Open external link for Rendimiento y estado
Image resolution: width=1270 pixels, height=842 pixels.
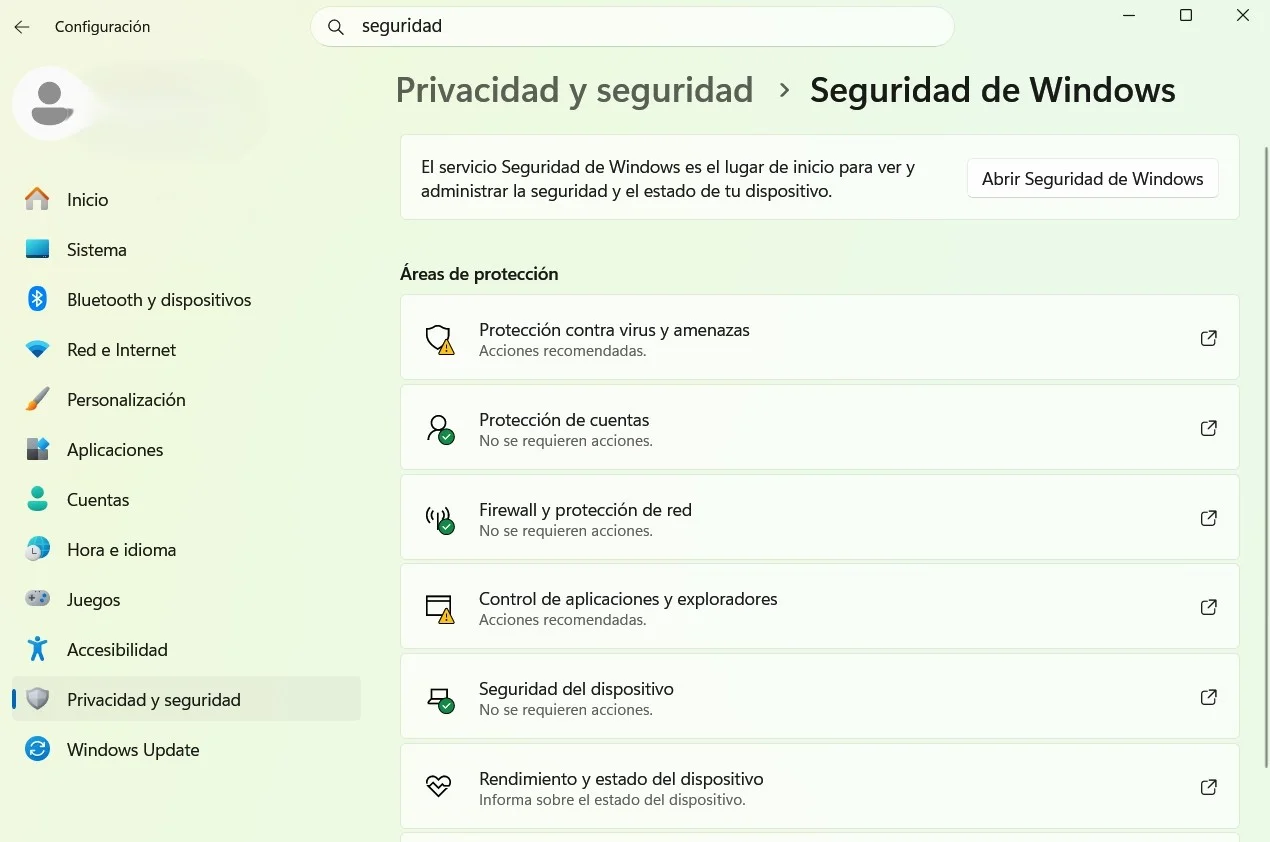tap(1208, 787)
